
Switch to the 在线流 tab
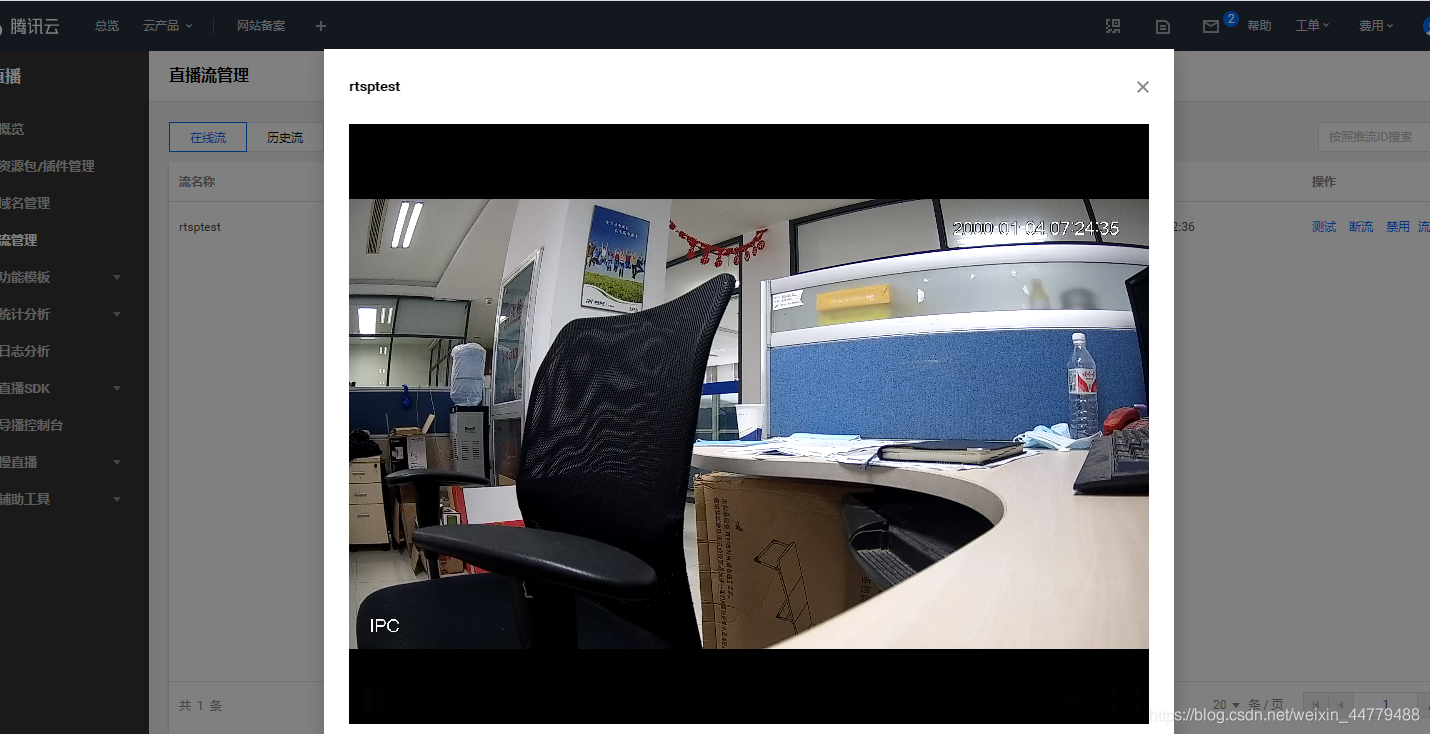[x=208, y=137]
